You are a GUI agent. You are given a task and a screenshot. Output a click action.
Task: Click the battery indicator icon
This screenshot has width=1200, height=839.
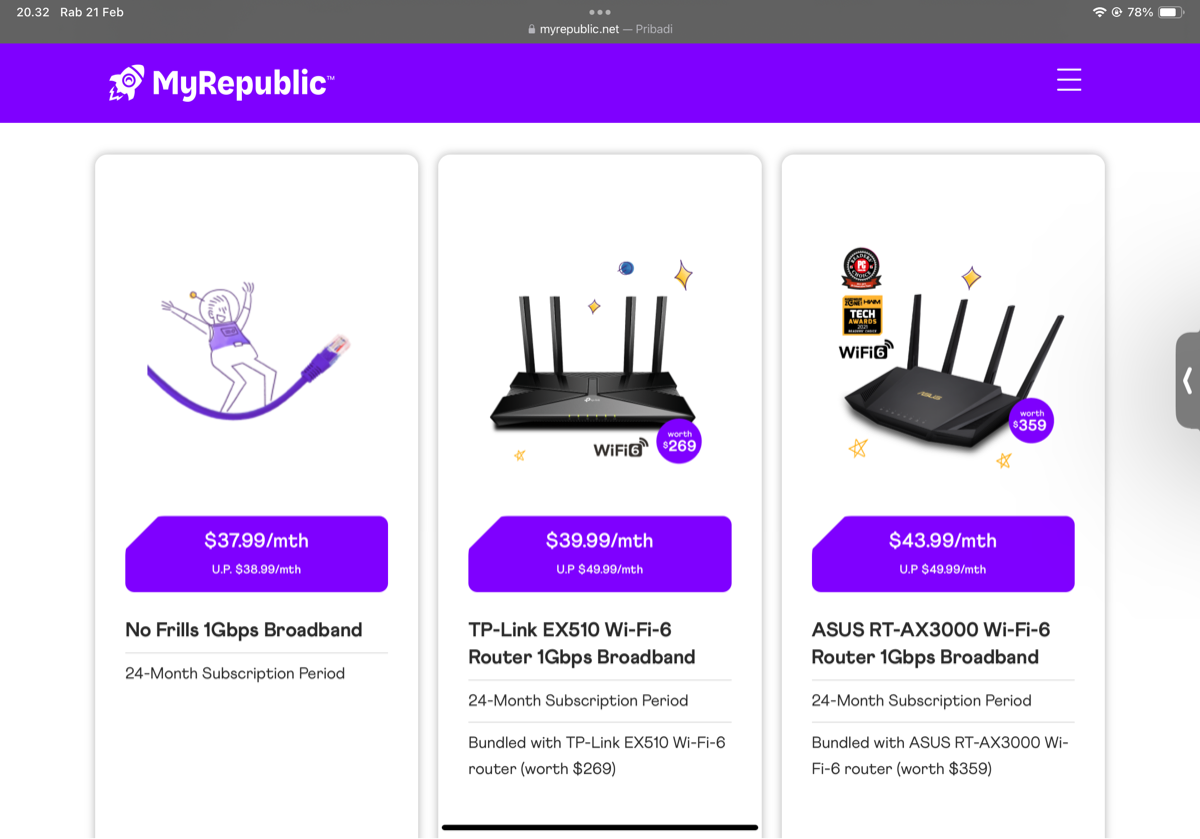[1172, 12]
